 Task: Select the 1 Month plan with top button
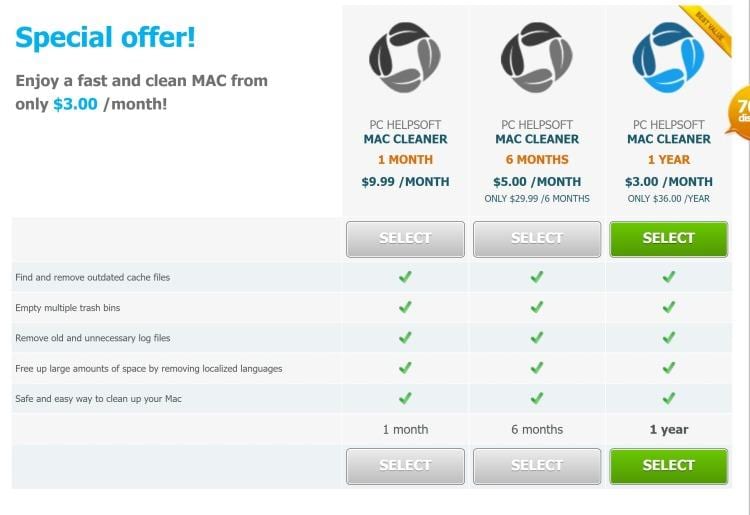click(x=405, y=239)
